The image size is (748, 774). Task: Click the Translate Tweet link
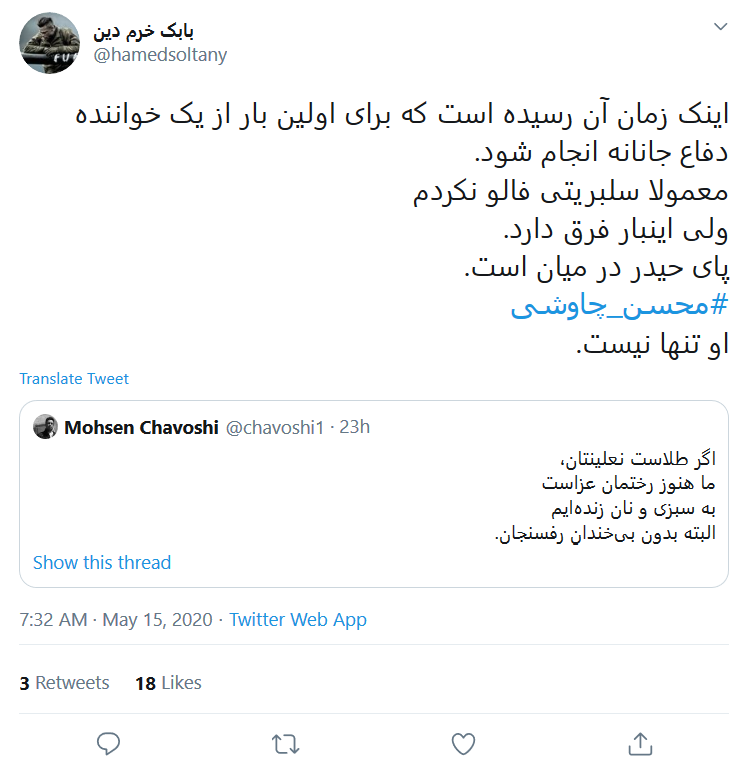point(74,378)
